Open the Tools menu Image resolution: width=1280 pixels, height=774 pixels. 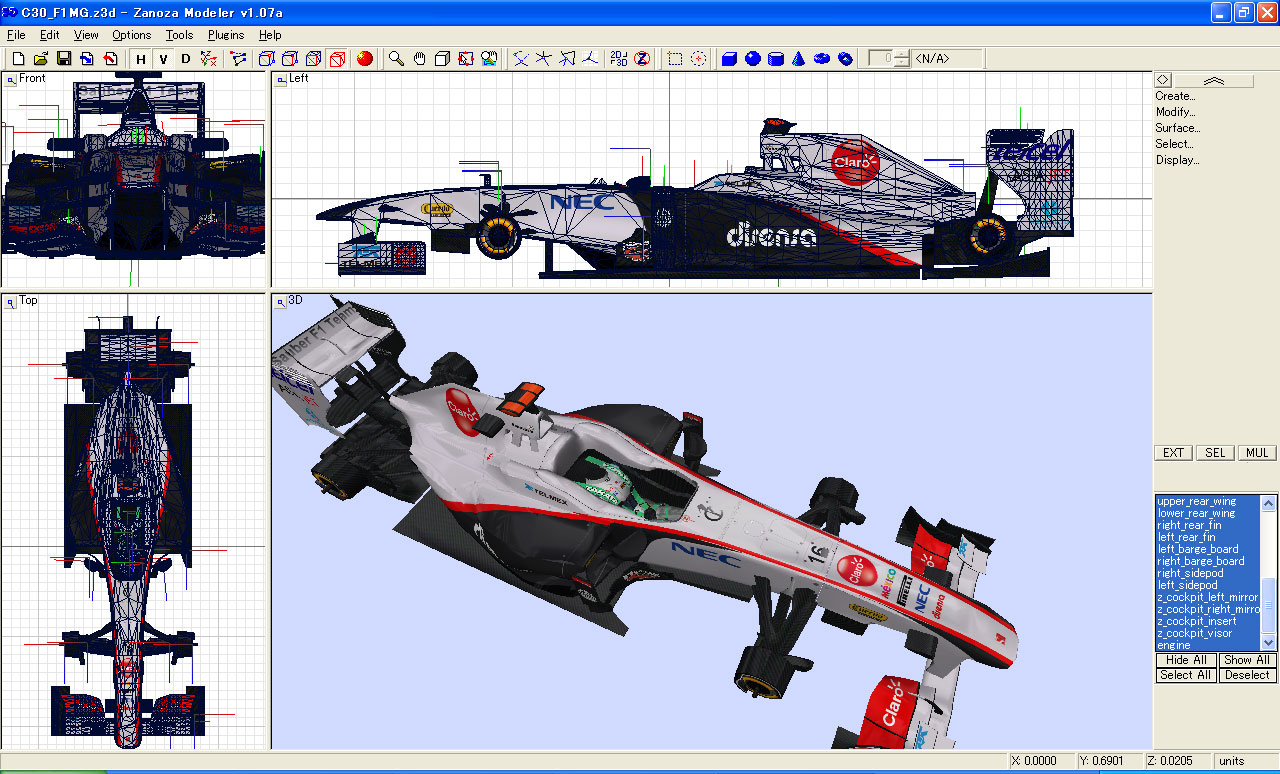point(180,35)
